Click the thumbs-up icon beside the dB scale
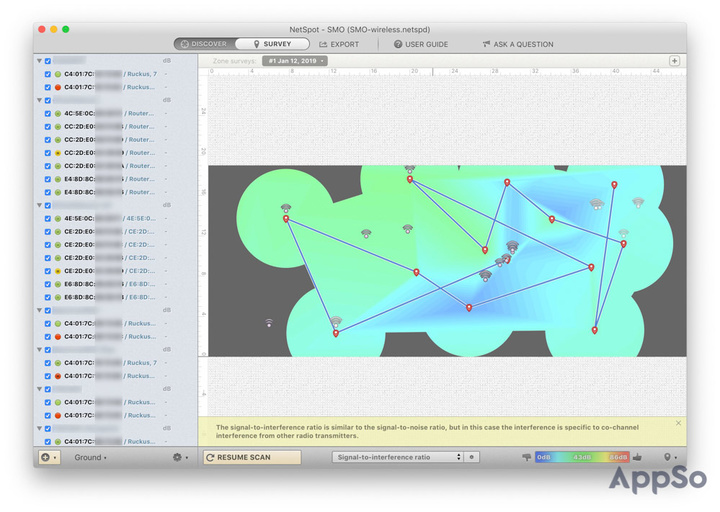Viewport: 720px width, 512px height. pyautogui.click(x=637, y=457)
